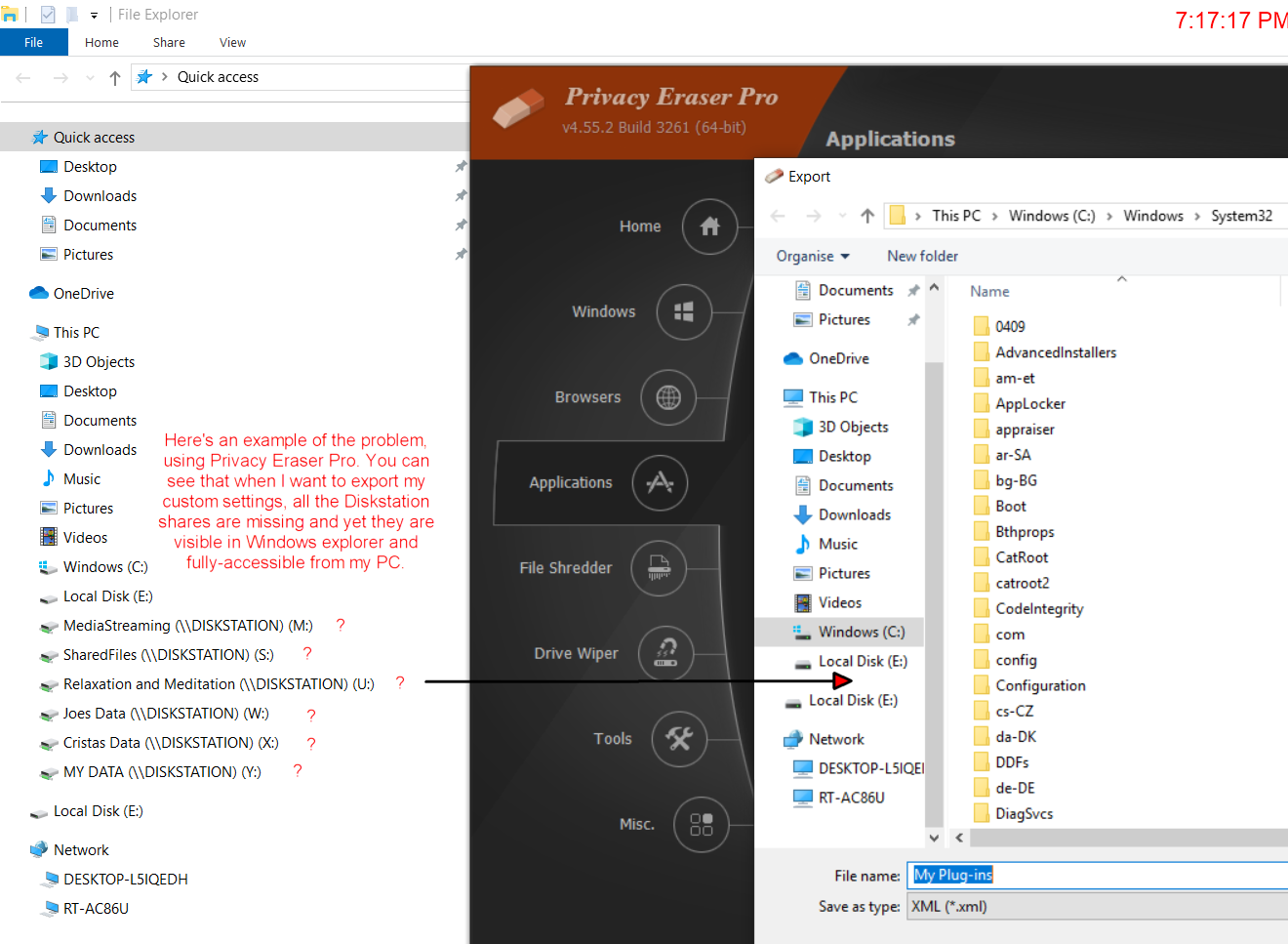Expand Windows folder breadcrumb chevron
Viewport: 1288px width, 944px height.
1197,216
